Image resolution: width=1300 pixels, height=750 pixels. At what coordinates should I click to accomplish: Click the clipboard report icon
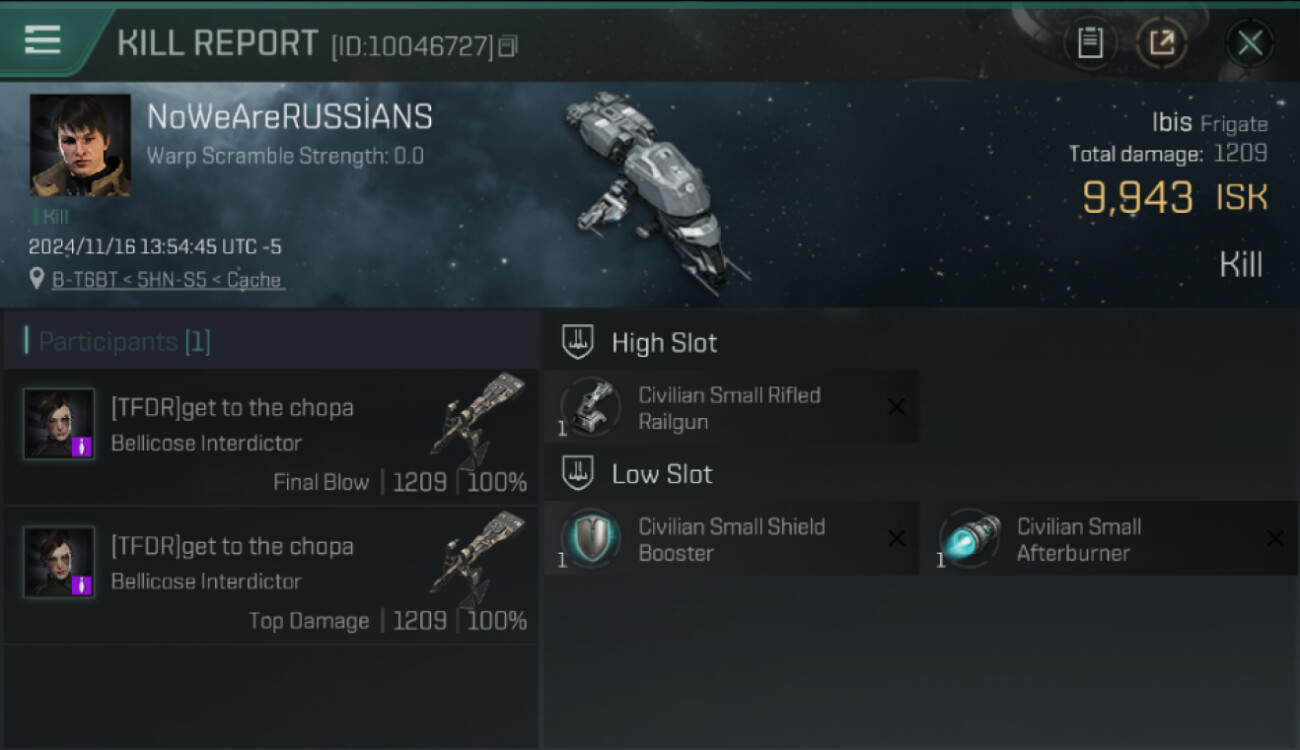1090,43
